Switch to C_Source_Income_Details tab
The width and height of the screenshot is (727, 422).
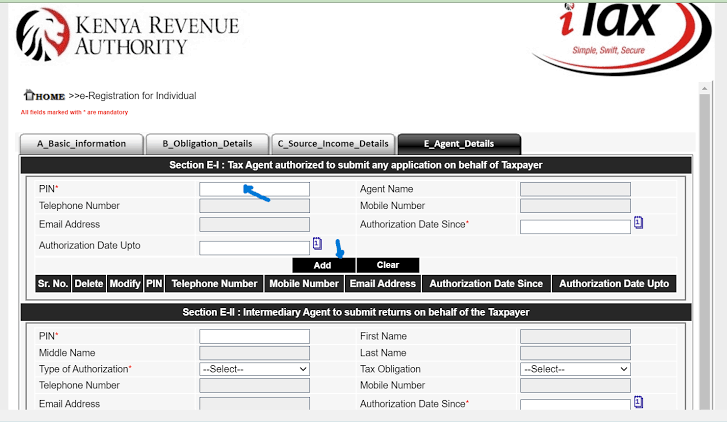(x=333, y=144)
